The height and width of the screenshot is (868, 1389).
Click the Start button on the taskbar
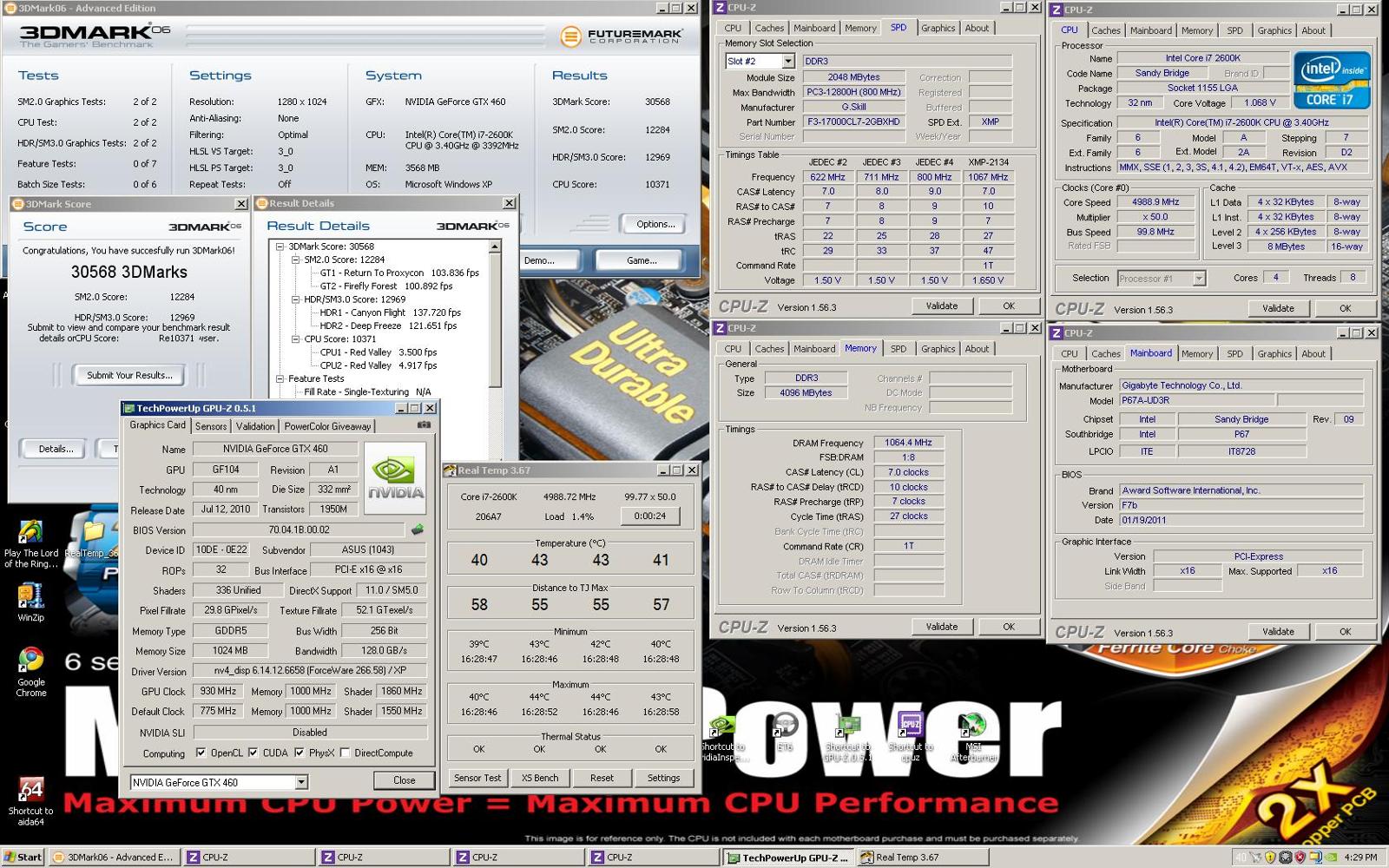[x=23, y=857]
